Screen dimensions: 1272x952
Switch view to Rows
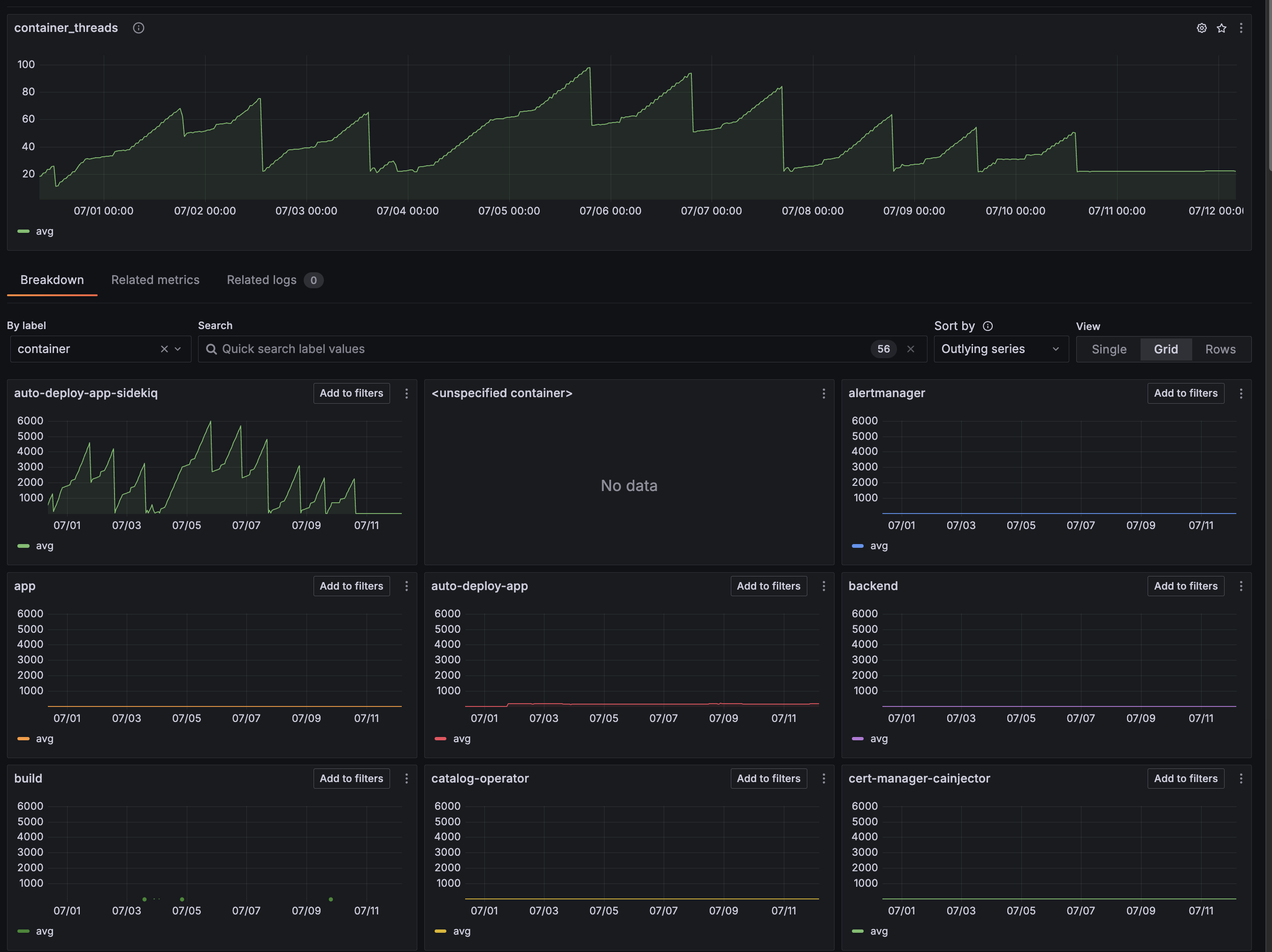coord(1220,350)
